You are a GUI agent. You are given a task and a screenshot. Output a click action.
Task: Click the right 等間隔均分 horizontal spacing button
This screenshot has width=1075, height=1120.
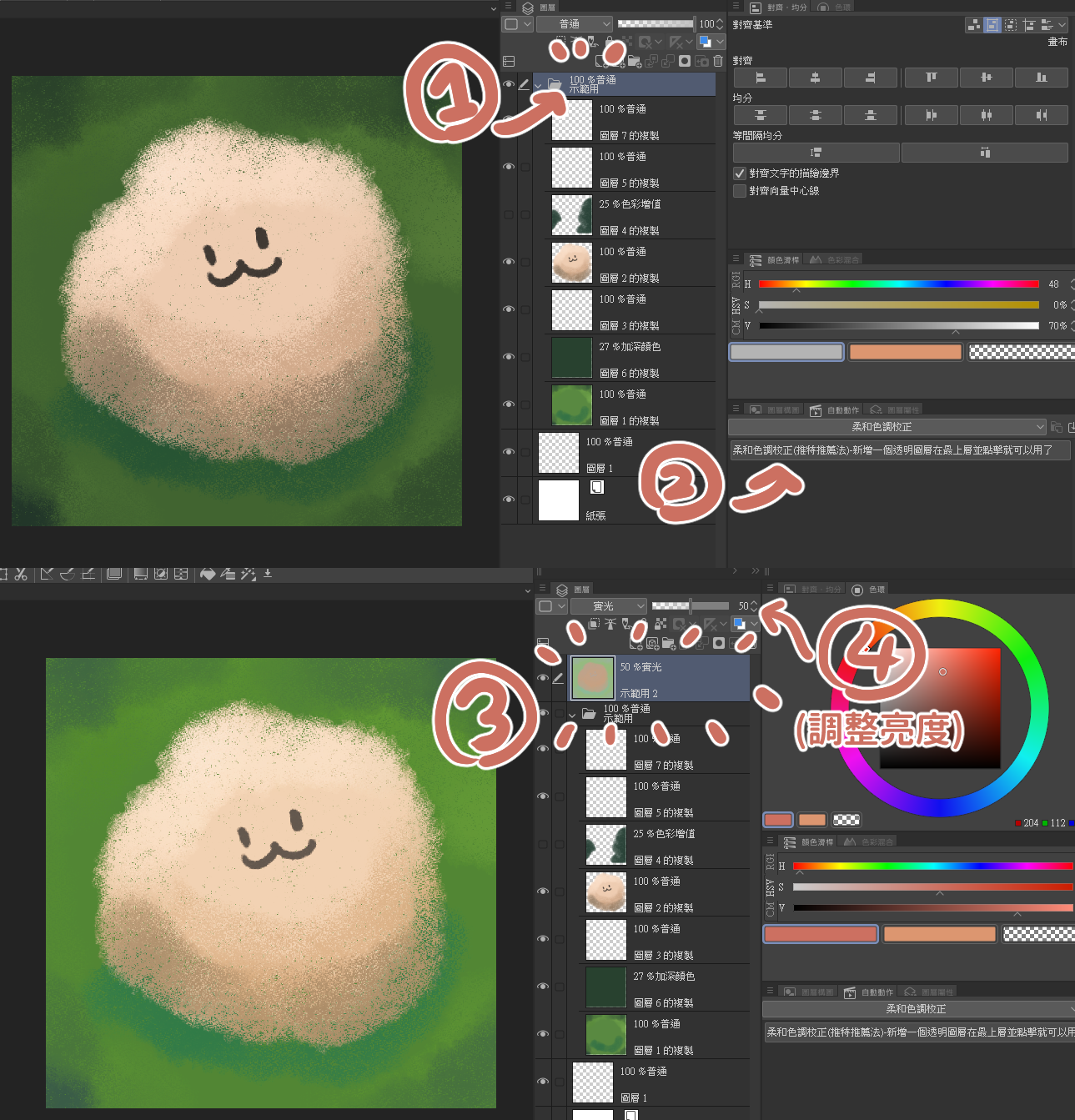click(x=984, y=153)
